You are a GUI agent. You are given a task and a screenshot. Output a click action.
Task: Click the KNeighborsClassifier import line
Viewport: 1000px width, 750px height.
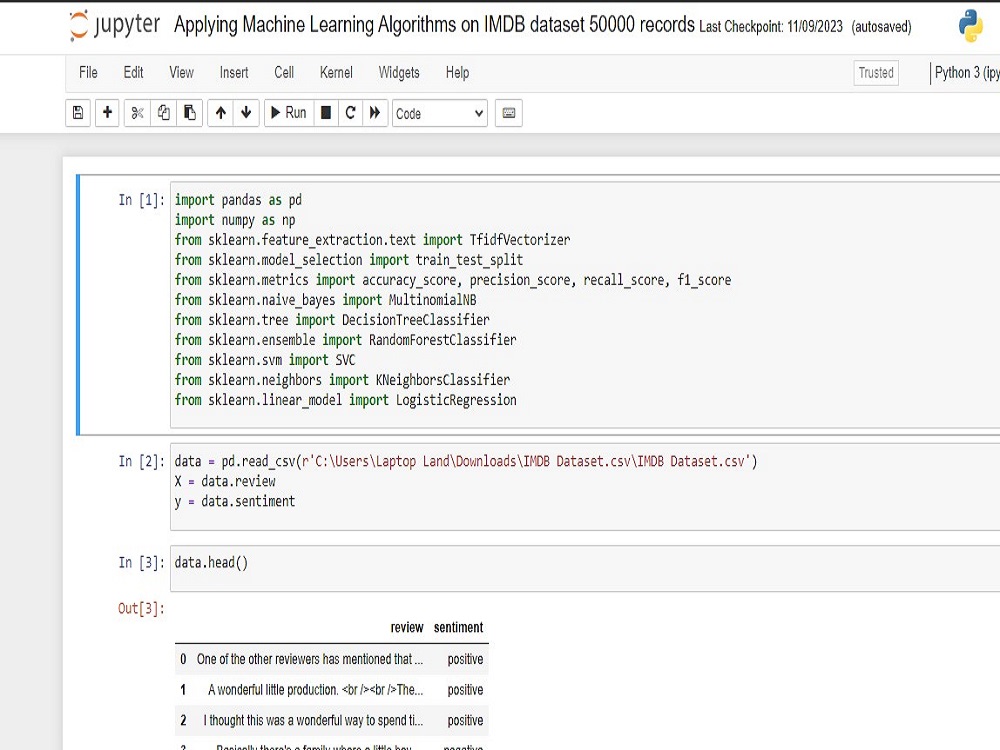342,380
